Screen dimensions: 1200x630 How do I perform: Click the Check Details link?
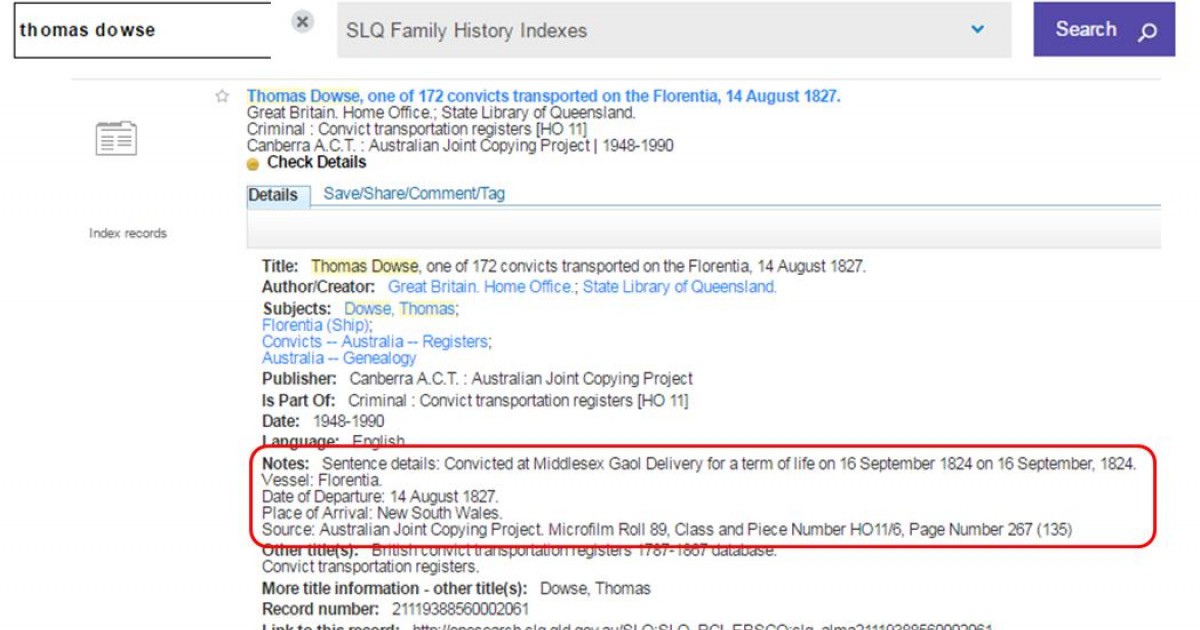point(316,162)
